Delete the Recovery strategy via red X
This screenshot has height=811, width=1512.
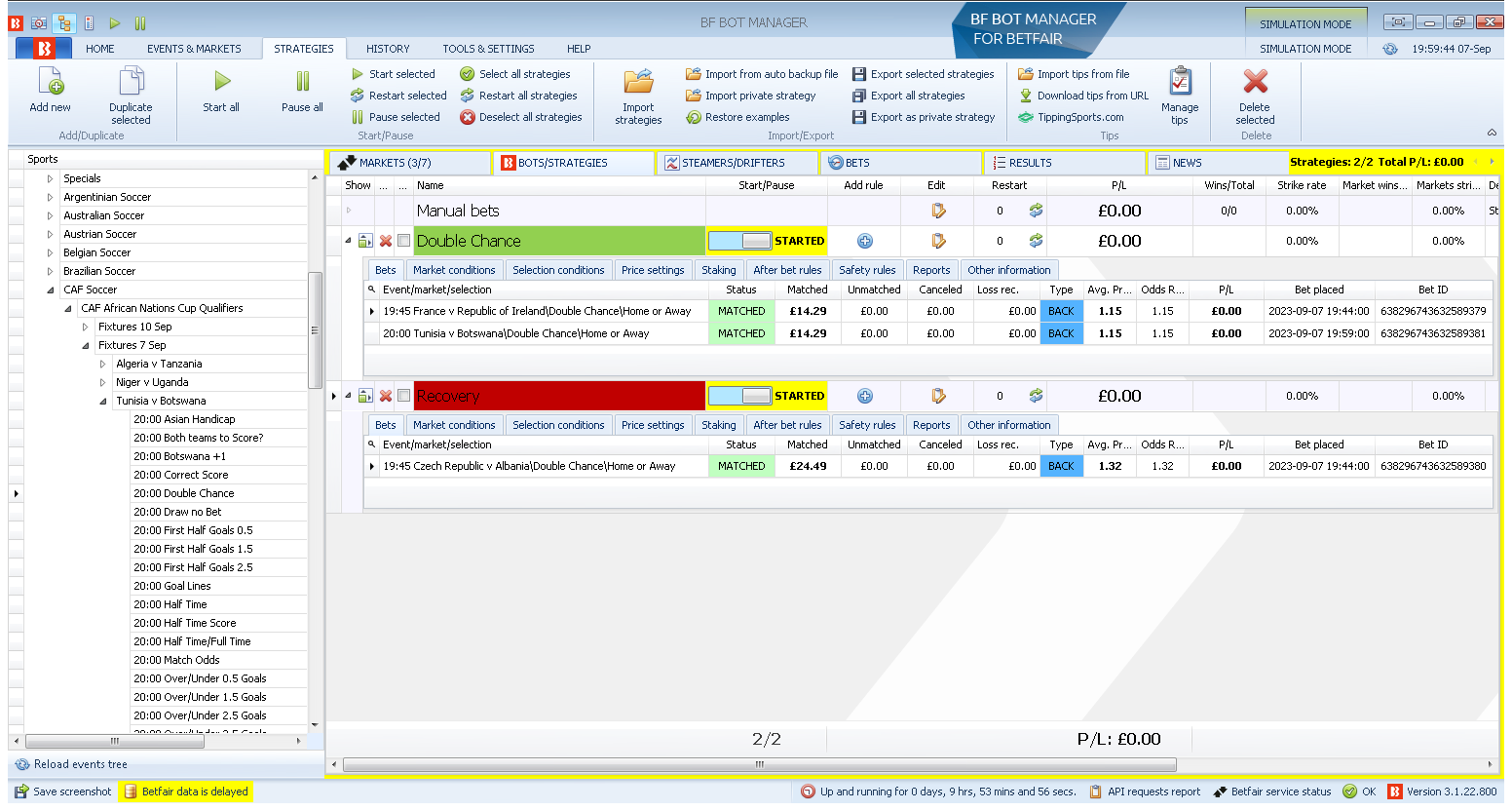pos(386,396)
